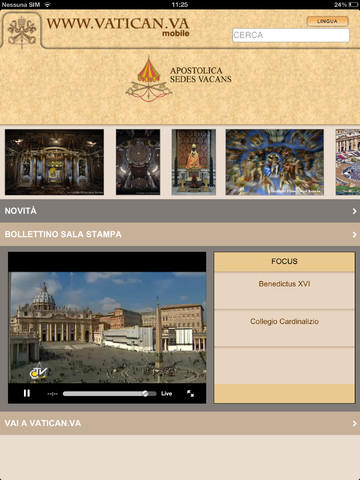Select the FOCUS panel header
Image resolution: width=360 pixels, height=480 pixels.
pyautogui.click(x=284, y=262)
